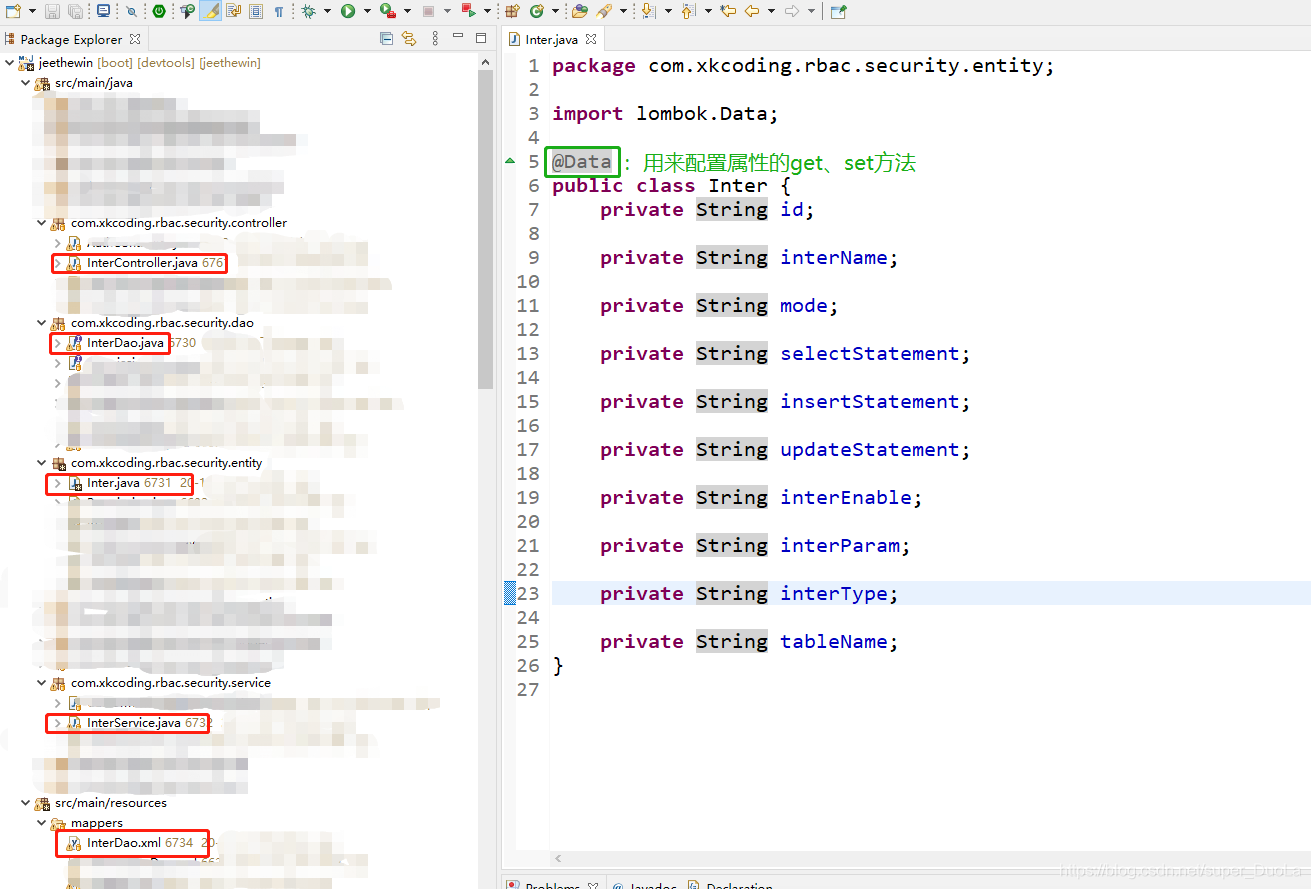Toggle Mark Occurrences highlighter in toolbar
The image size is (1311, 889).
click(211, 11)
